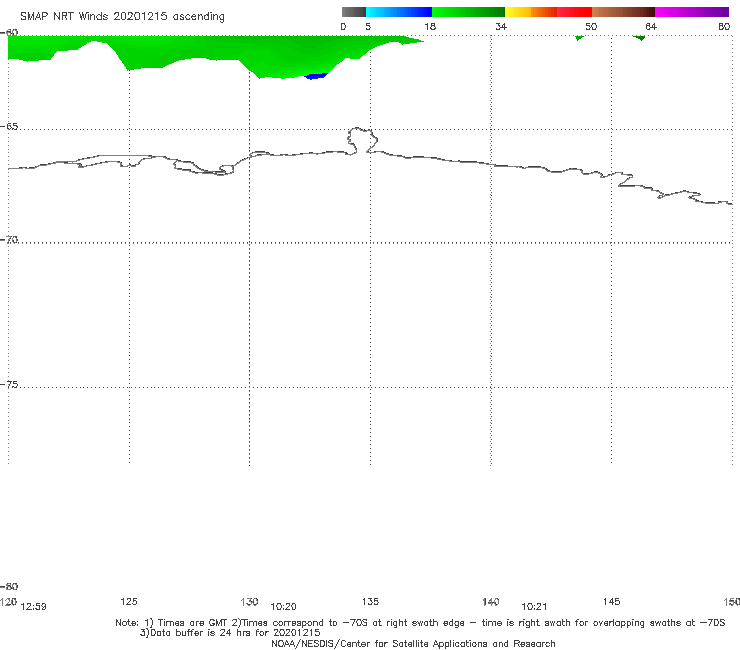Click the color scale label '5'
This screenshot has width=740, height=650.
(368, 26)
